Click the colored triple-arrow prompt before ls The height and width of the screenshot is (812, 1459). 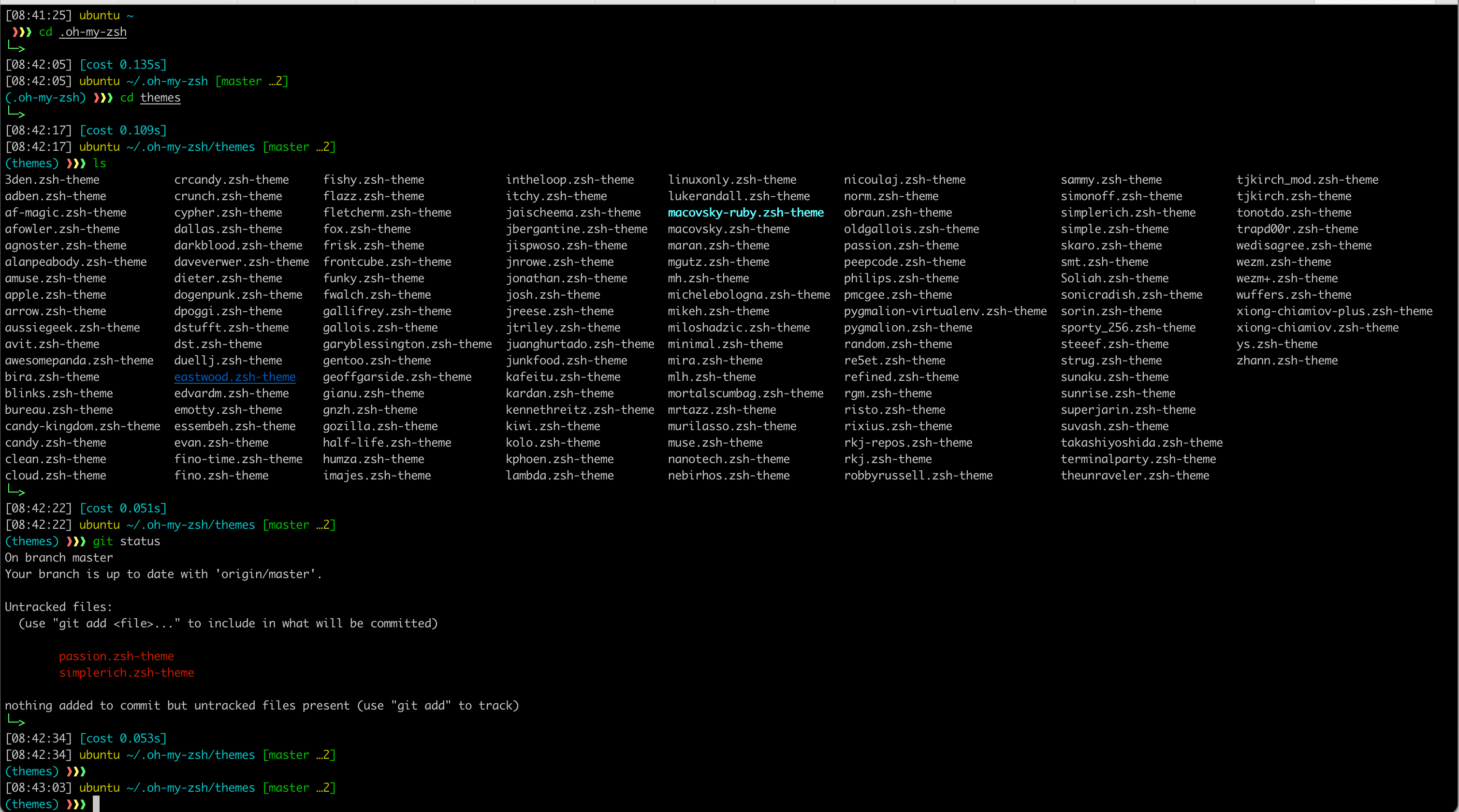76,163
